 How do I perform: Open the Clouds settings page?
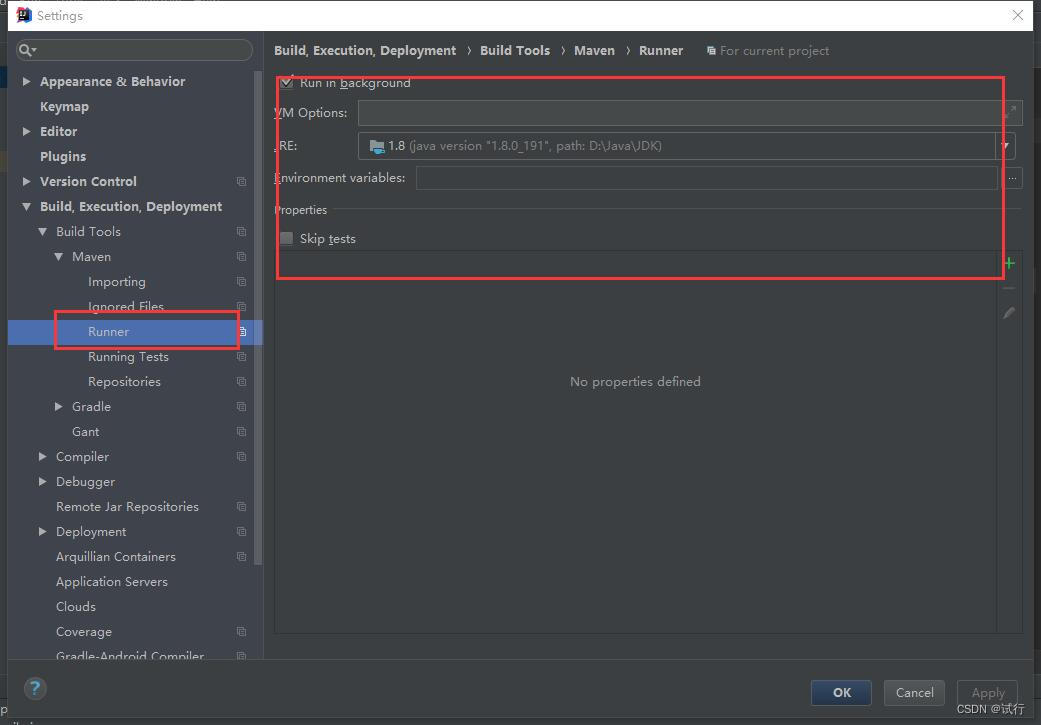pyautogui.click(x=76, y=607)
